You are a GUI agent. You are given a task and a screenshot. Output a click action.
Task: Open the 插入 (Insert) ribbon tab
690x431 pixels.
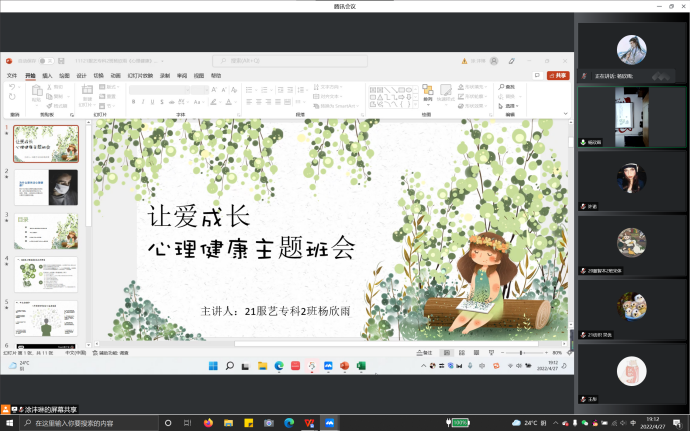pos(46,75)
